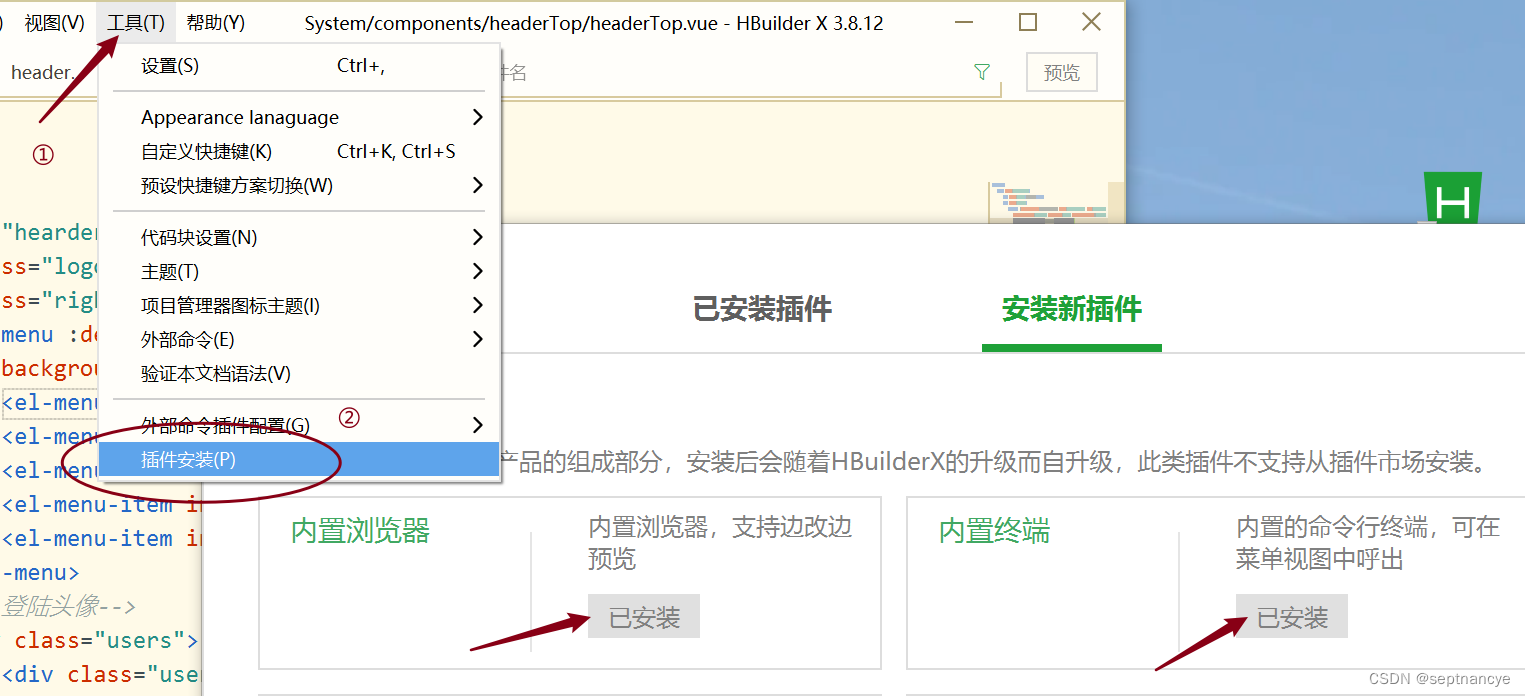Switch to 安装新插件 tab
This screenshot has width=1525, height=696.
[1071, 309]
